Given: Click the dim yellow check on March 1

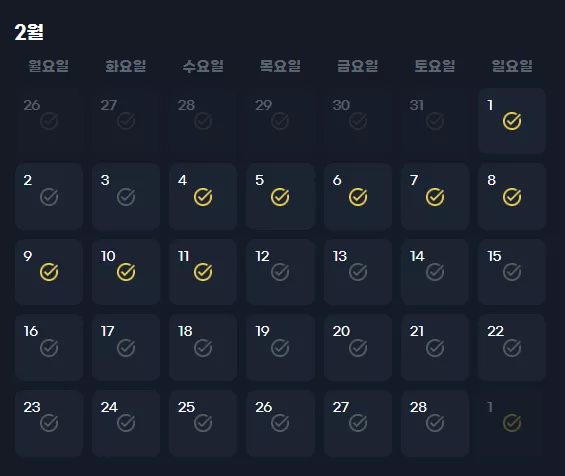Looking at the screenshot, I should [512, 423].
